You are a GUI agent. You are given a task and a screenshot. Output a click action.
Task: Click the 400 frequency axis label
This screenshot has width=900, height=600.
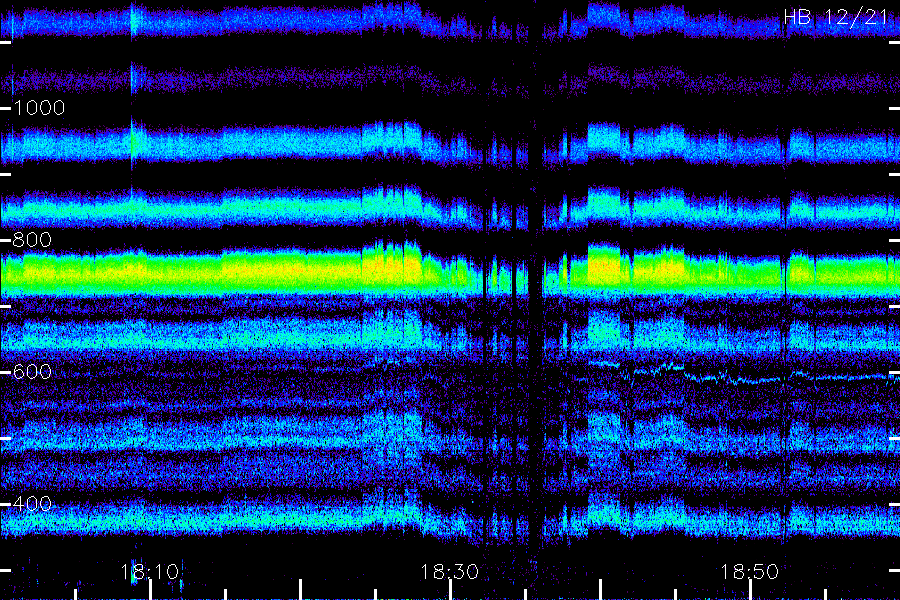(32, 504)
